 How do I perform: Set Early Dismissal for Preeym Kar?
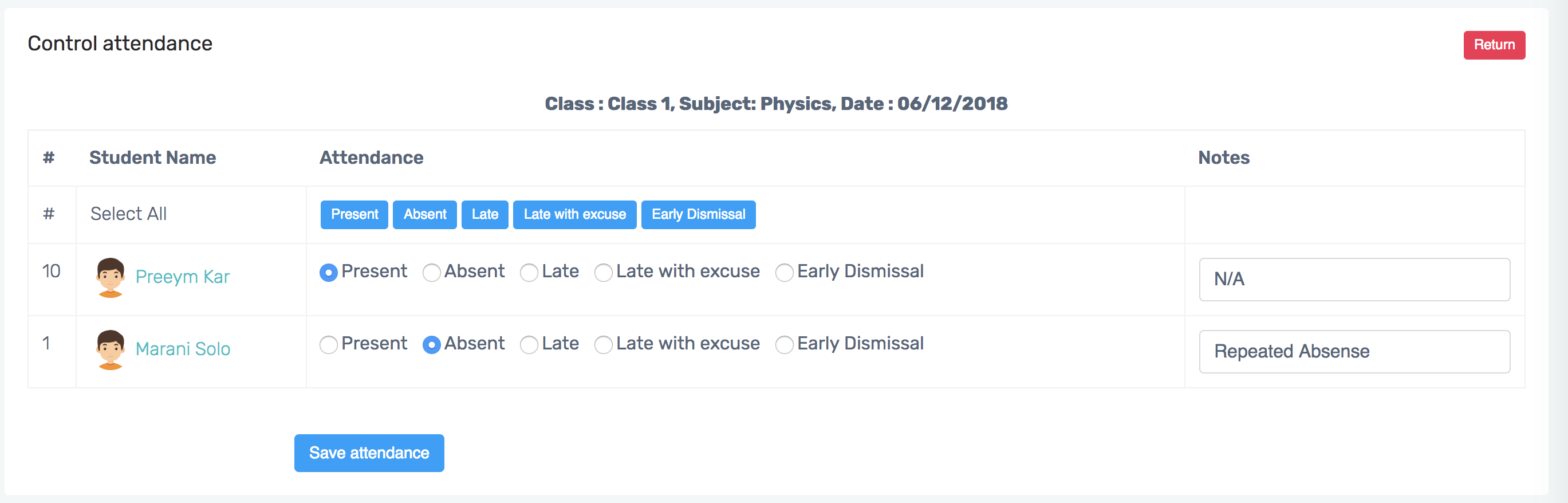click(784, 272)
